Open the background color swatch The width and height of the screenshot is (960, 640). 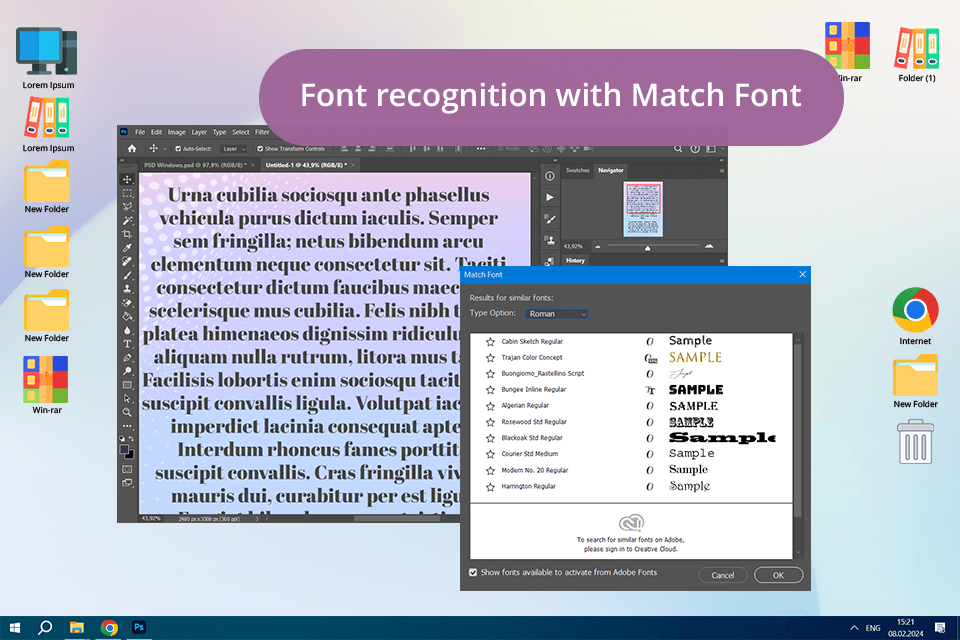130,455
